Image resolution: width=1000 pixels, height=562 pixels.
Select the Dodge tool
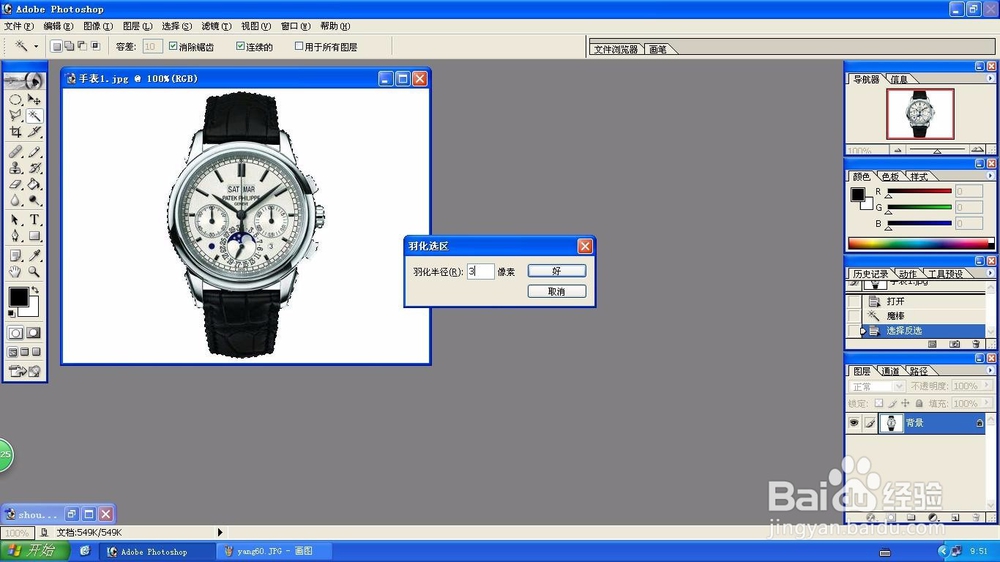[x=34, y=200]
